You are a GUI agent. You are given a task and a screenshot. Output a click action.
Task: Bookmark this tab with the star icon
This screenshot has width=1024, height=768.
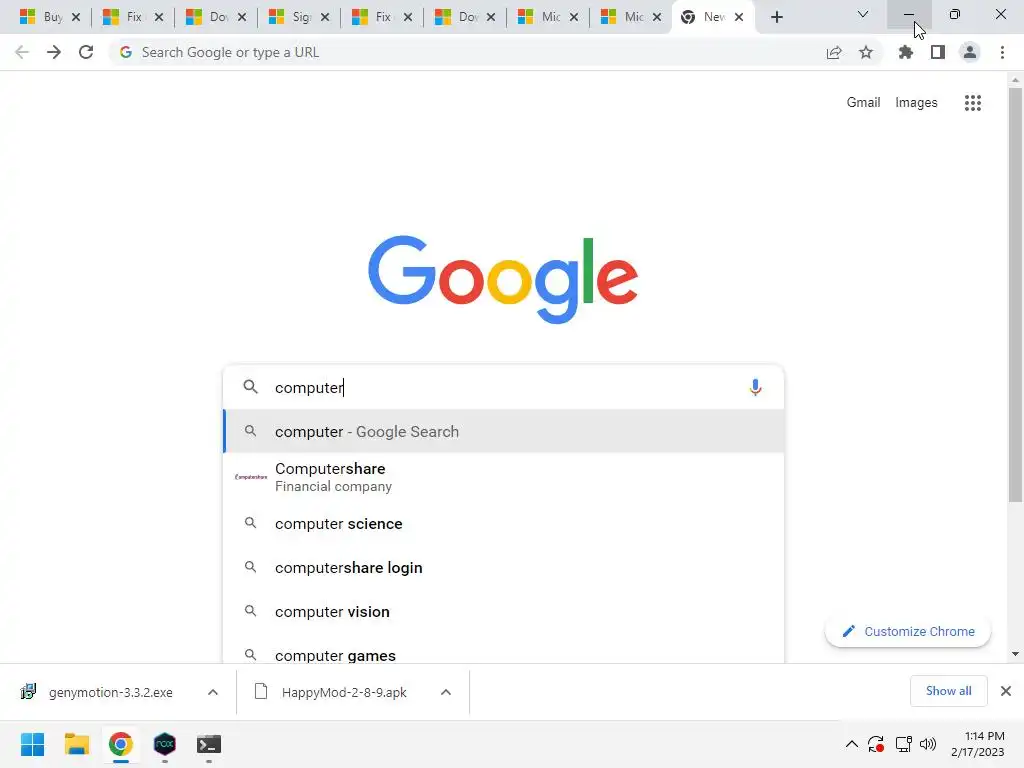[866, 52]
